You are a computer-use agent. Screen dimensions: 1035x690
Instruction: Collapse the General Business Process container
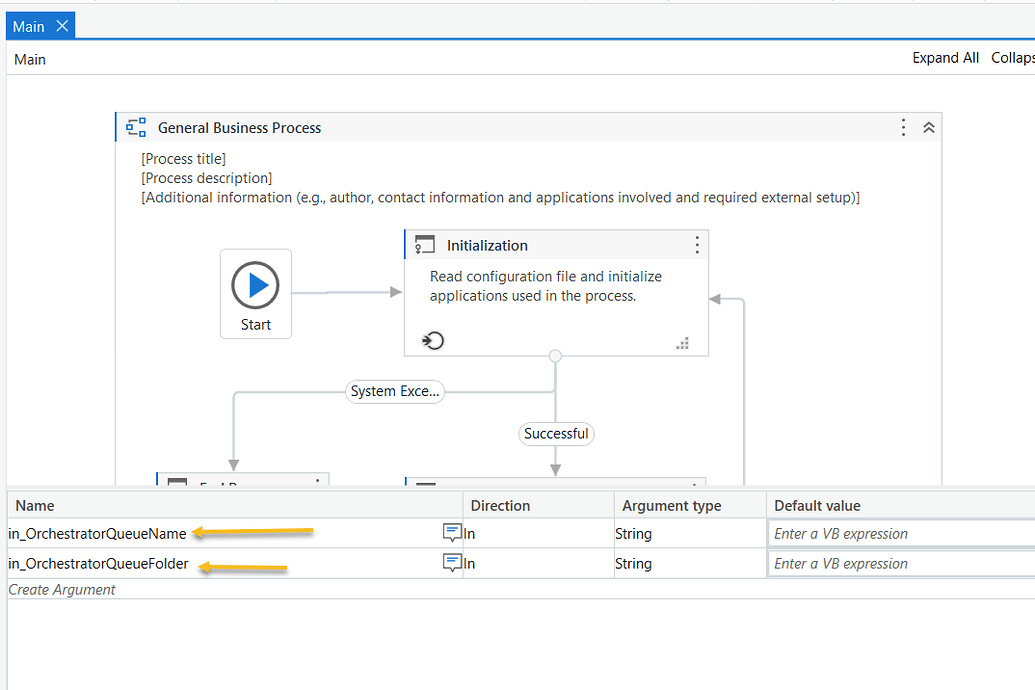click(928, 127)
